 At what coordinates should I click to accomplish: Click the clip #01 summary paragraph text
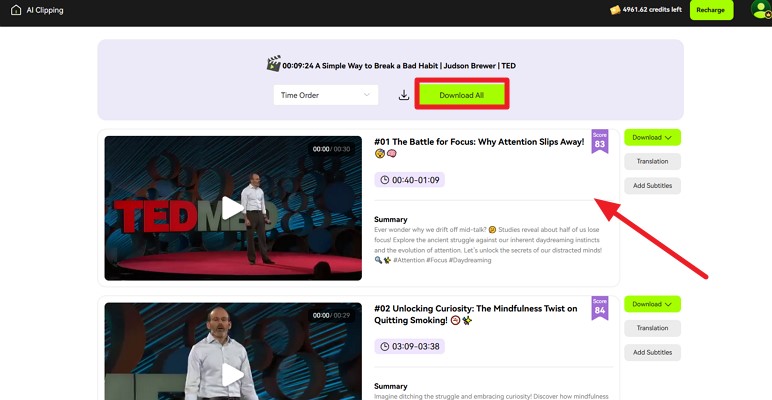point(488,245)
